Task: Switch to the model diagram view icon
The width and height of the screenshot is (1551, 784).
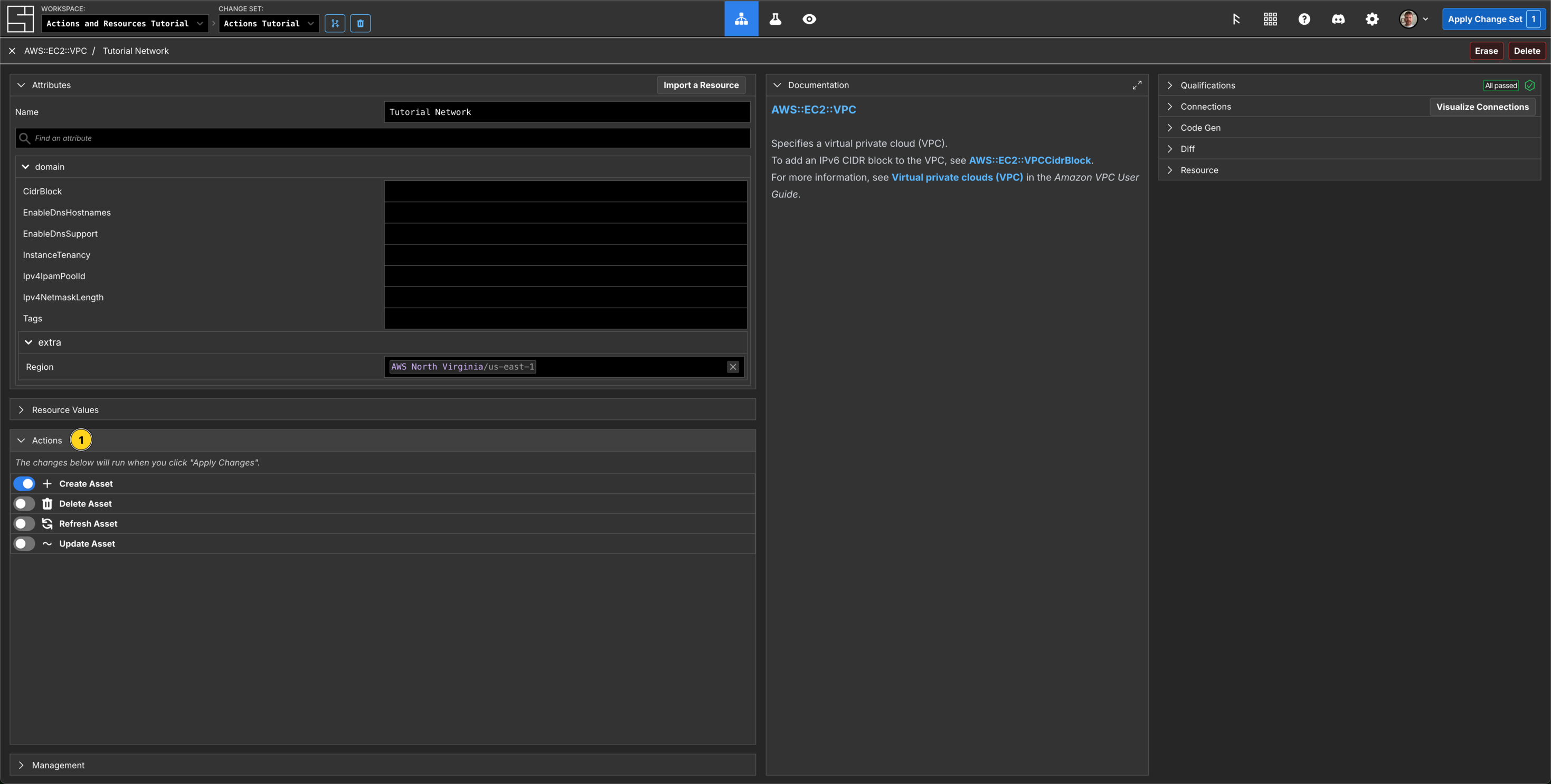Action: tap(741, 19)
